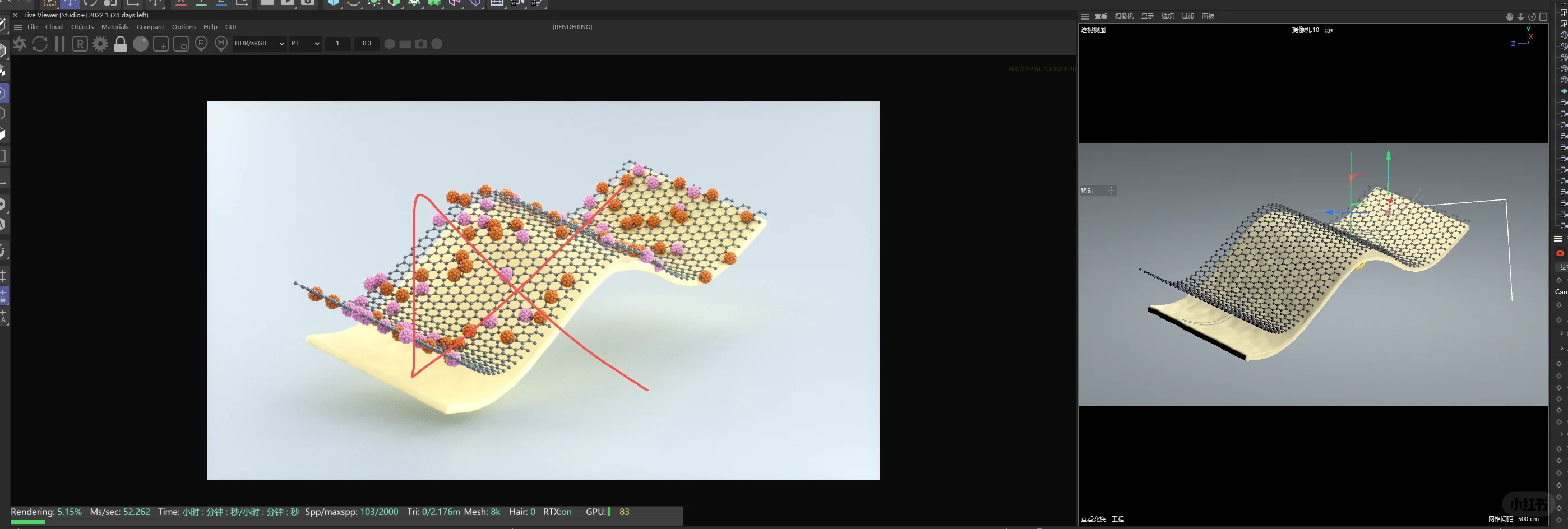Click the grey rectangle icon in Live Viewer toolbar
The height and width of the screenshot is (529, 1568).
405,44
